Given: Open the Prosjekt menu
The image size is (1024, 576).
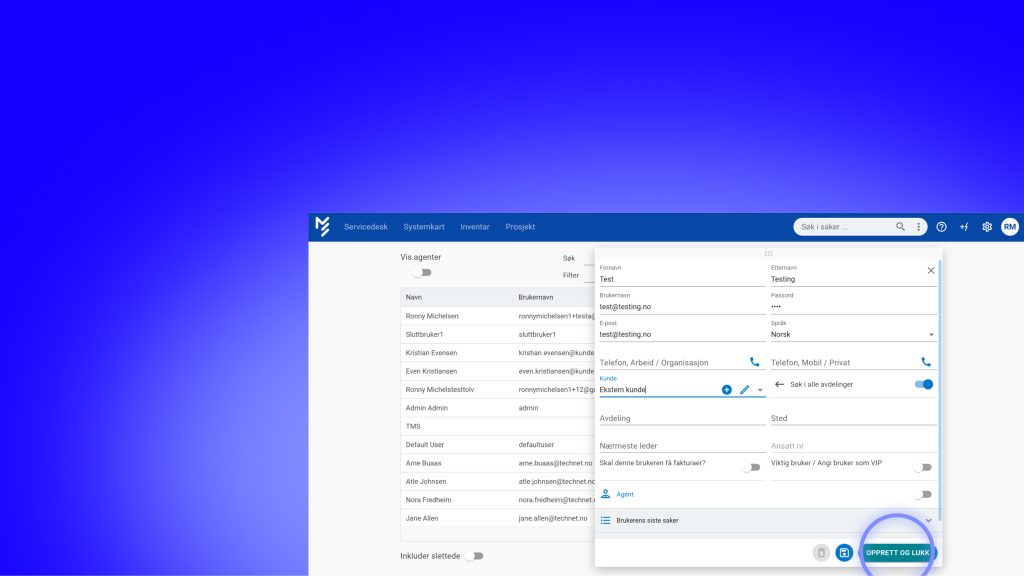Looking at the screenshot, I should (520, 227).
